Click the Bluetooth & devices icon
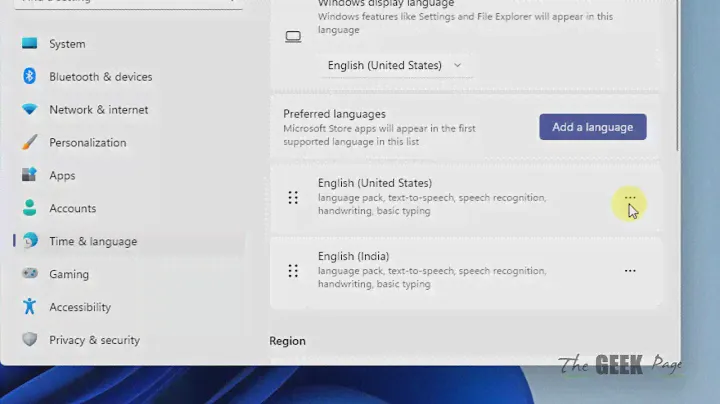Viewport: 720px width, 404px height. (x=30, y=77)
